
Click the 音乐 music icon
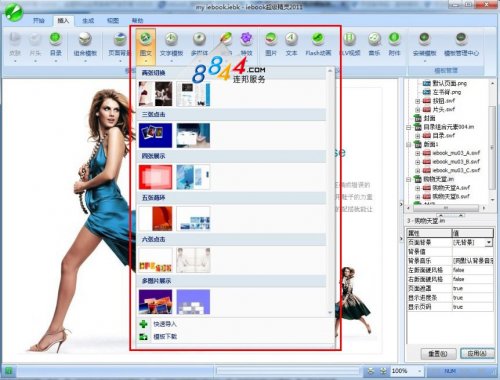[374, 44]
